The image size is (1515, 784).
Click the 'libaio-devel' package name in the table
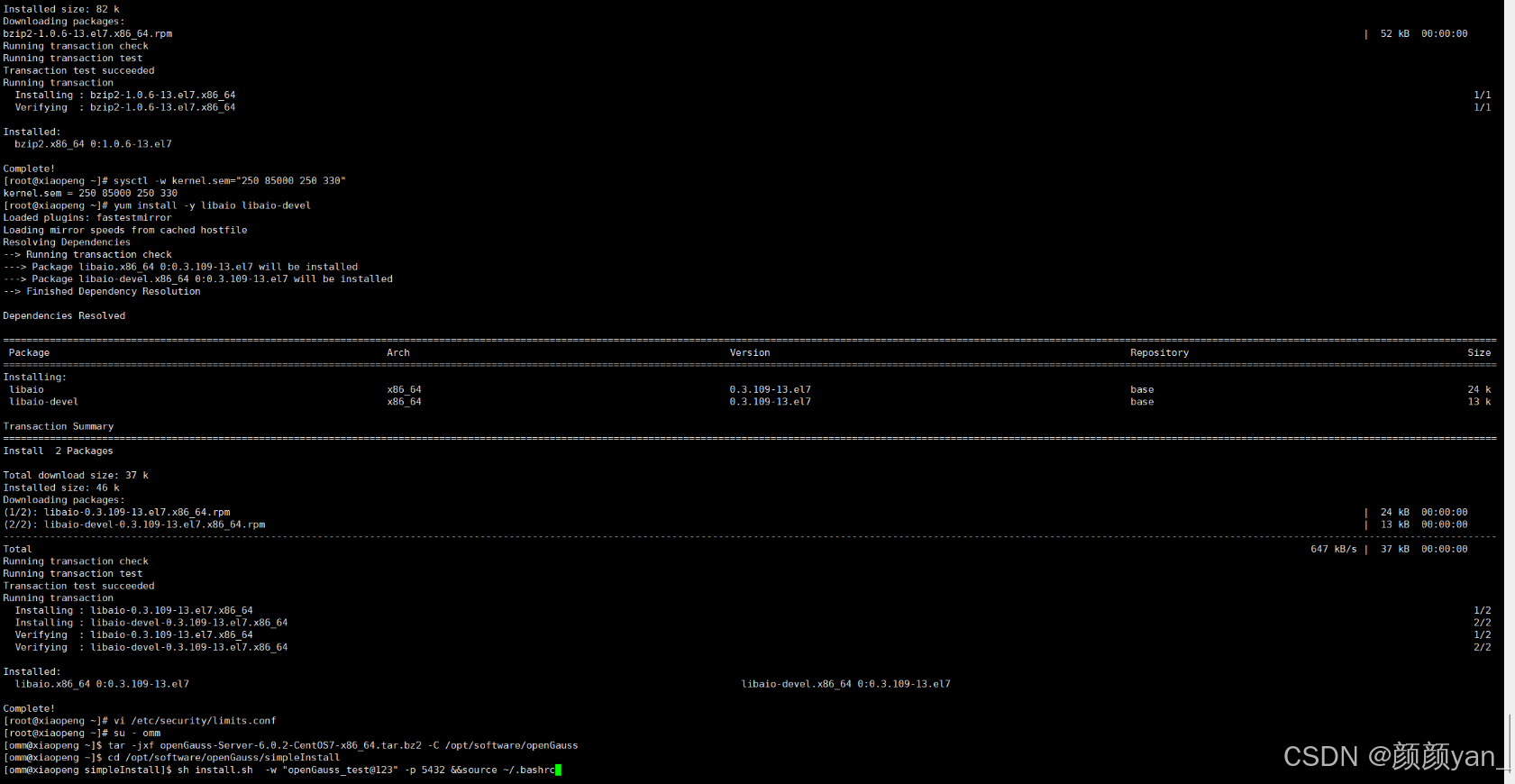(43, 402)
